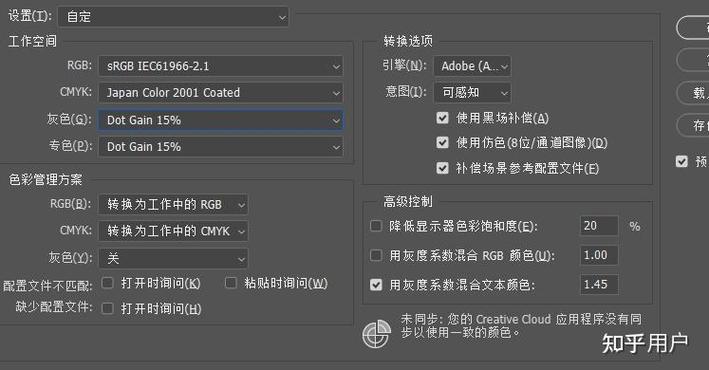Toggle the preview checkbox near the right edge
Image resolution: width=709 pixels, height=370 pixels.
coord(681,161)
